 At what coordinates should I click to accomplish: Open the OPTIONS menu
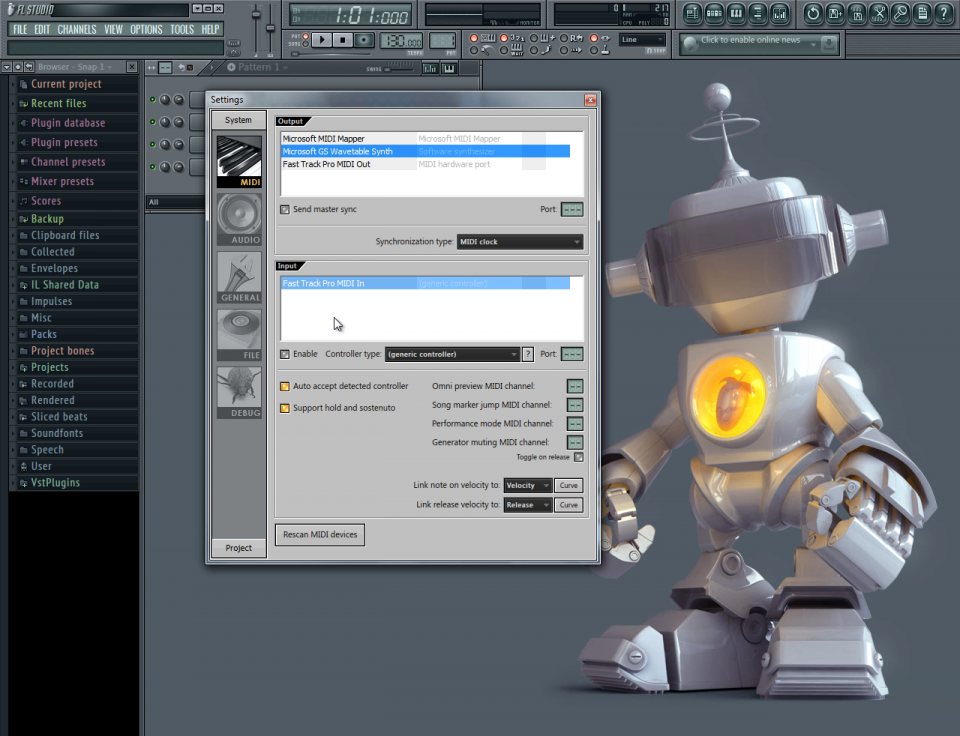pos(146,29)
